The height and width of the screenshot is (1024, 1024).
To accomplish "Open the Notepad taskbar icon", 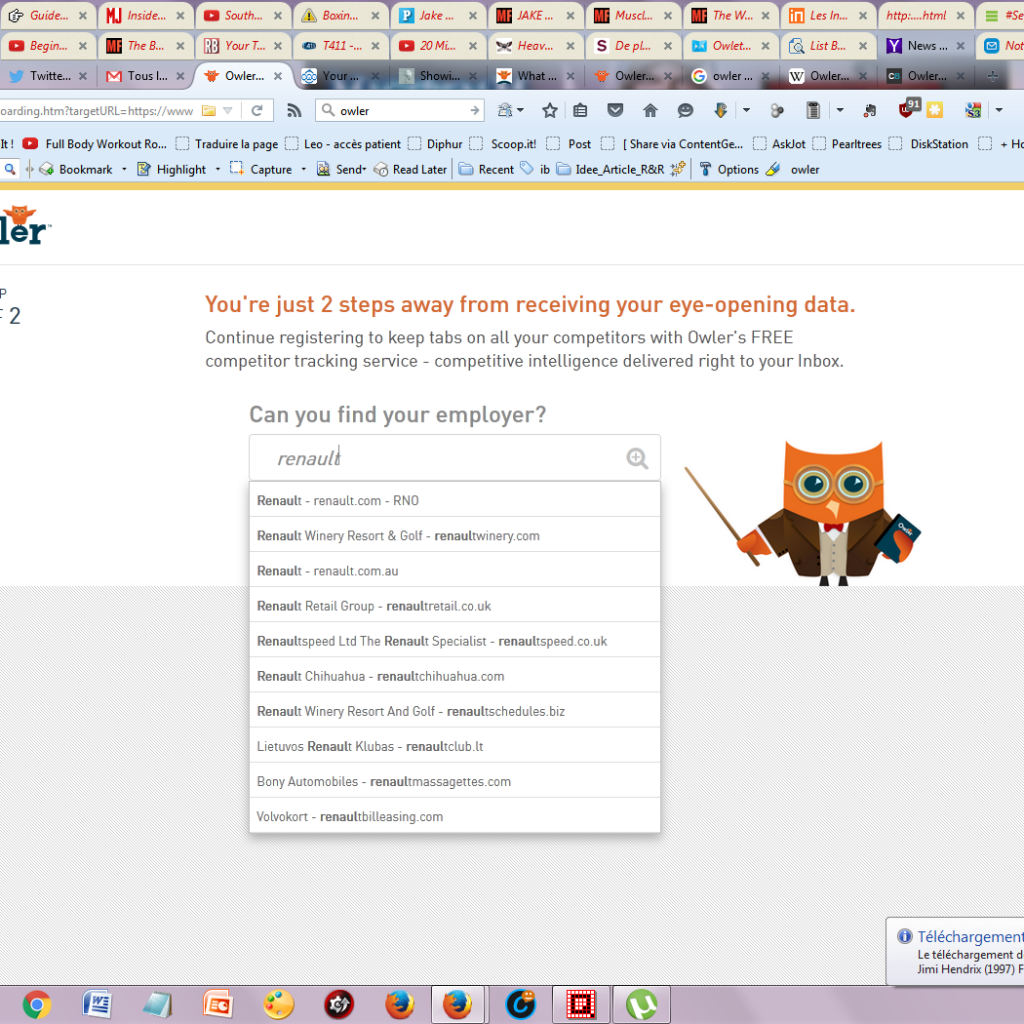I will point(157,1004).
